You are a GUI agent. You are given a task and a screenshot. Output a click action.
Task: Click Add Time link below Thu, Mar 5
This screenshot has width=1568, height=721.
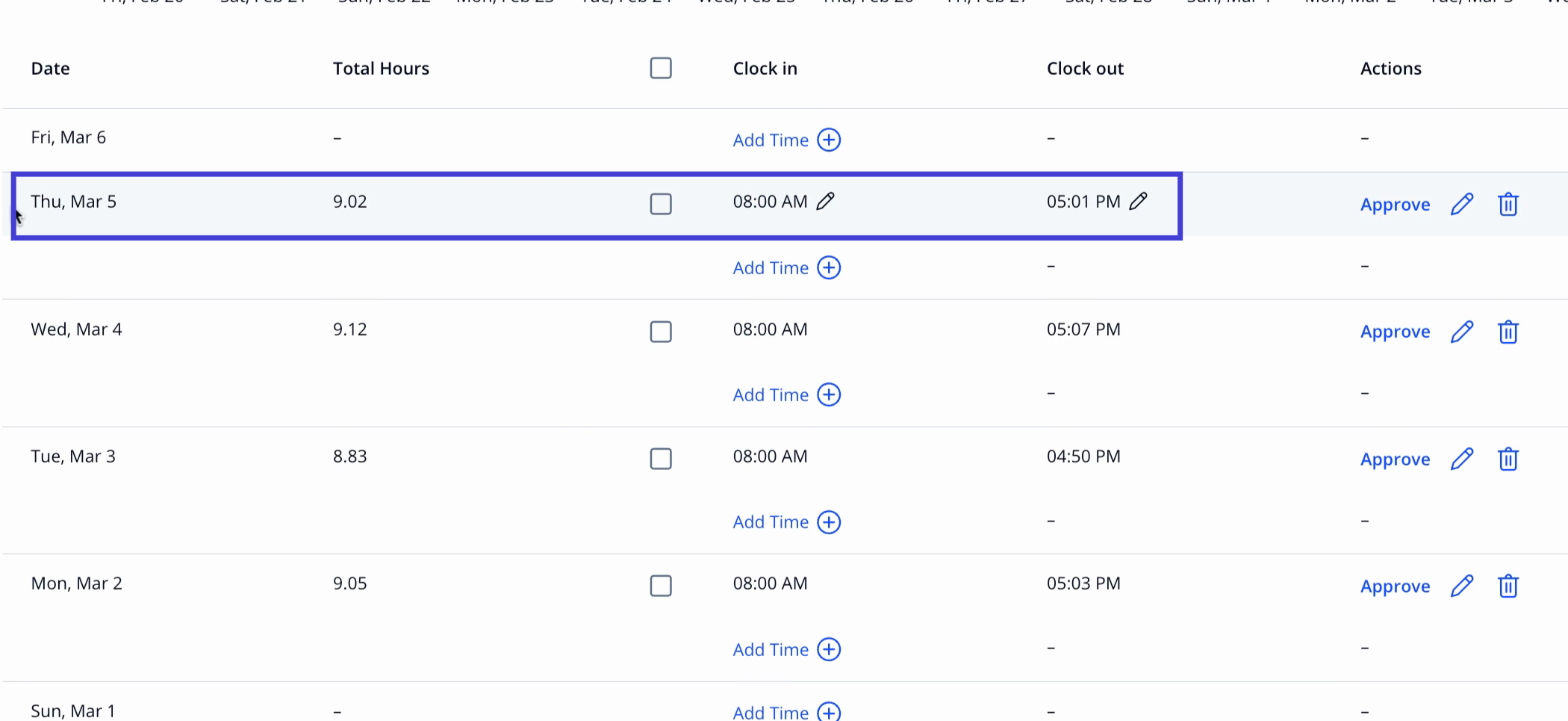click(x=771, y=268)
